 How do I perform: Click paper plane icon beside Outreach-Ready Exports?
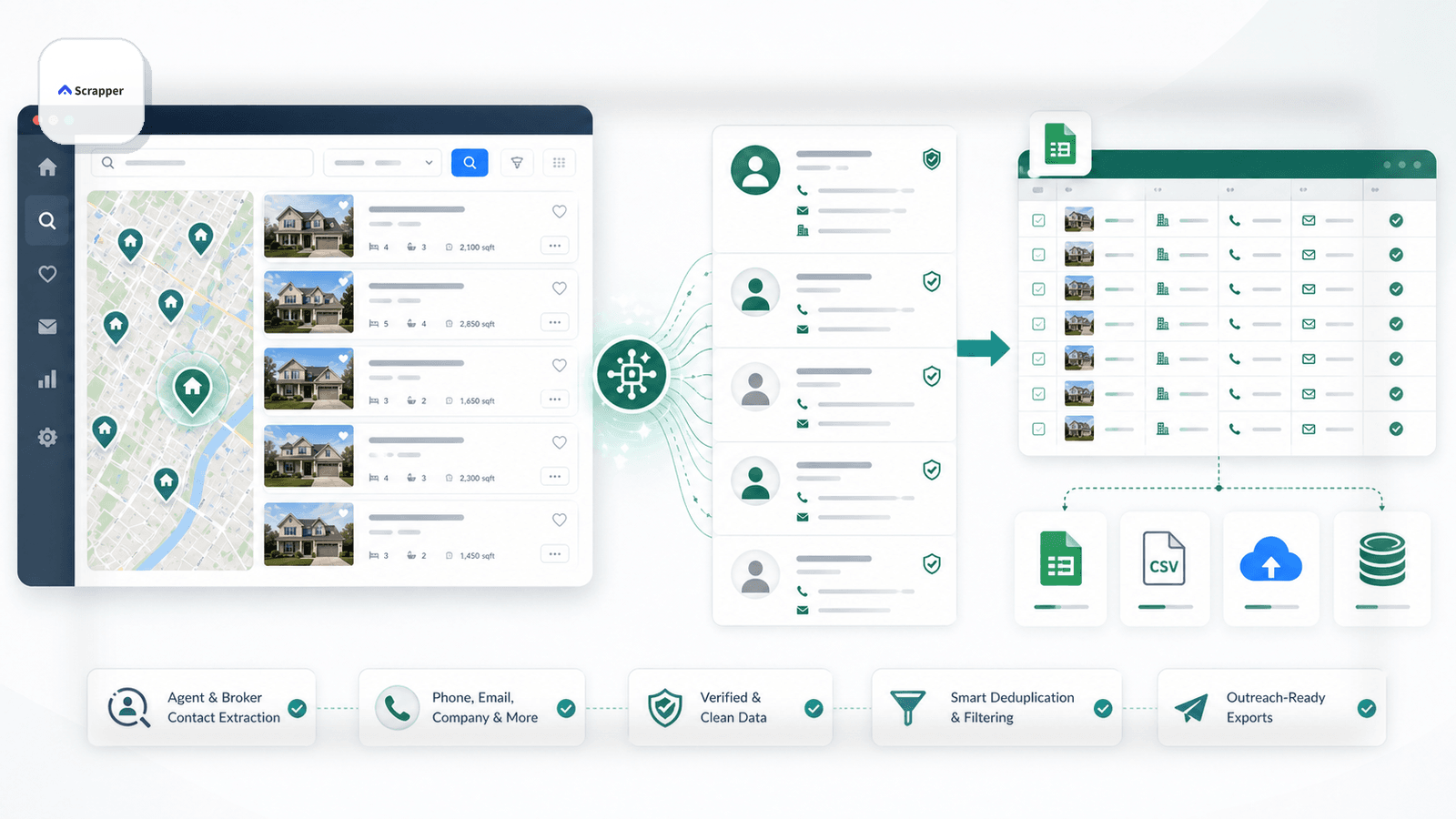coord(1190,708)
